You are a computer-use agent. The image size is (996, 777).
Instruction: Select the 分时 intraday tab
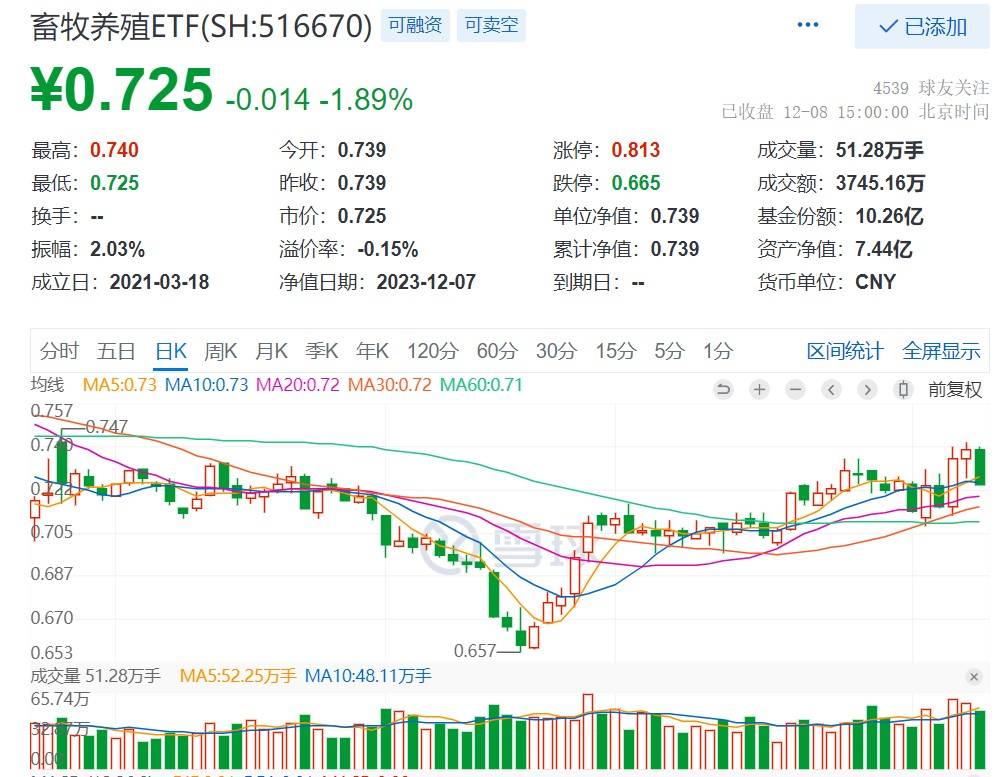pyautogui.click(x=59, y=351)
